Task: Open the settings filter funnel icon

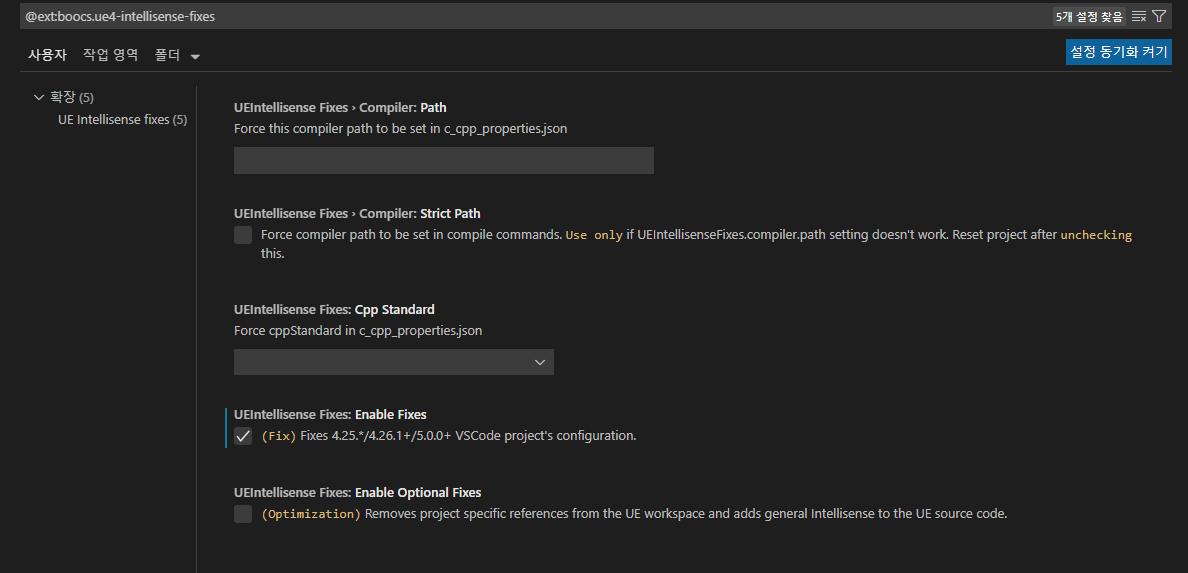Action: click(x=1159, y=16)
